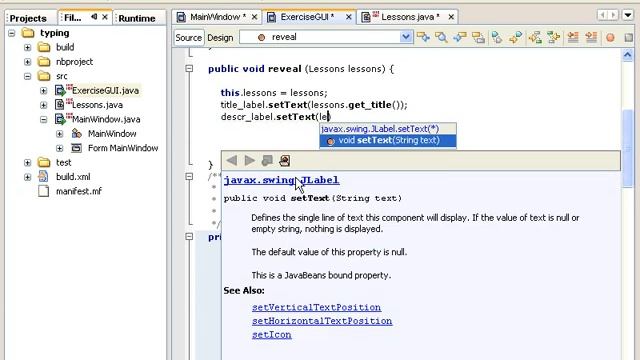
Task: Expand the ExerciseGUI.java node
Action: [x=44, y=91]
